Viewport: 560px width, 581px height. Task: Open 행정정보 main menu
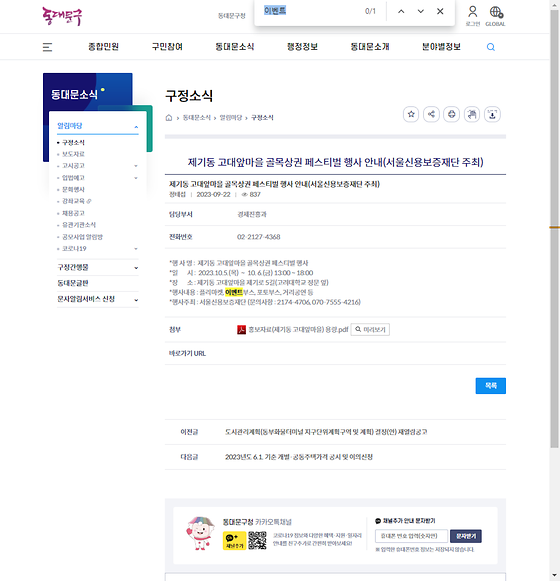tap(302, 47)
